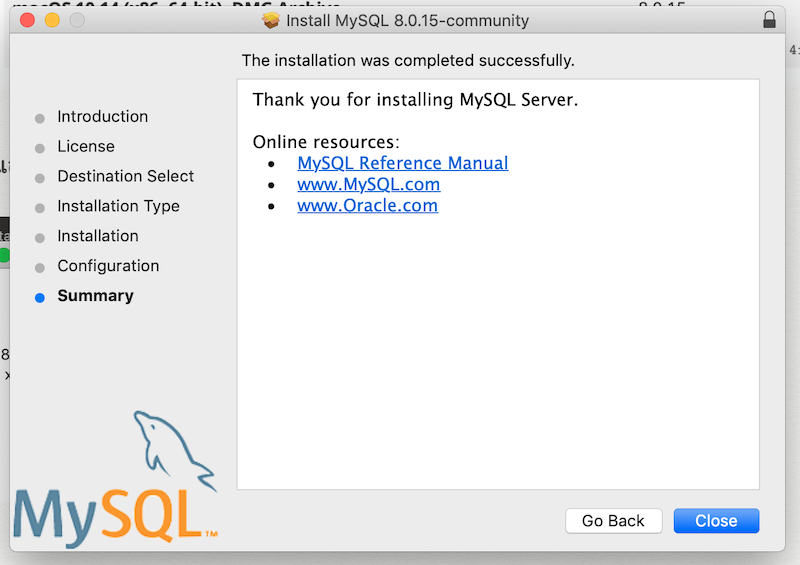Image resolution: width=800 pixels, height=565 pixels.
Task: Click the blue Close button
Action: (716, 521)
